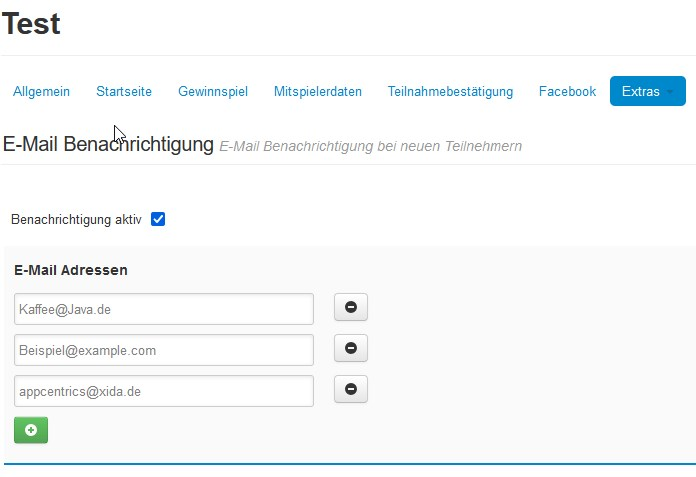Click the Test page title
This screenshot has width=696, height=477.
coord(32,24)
